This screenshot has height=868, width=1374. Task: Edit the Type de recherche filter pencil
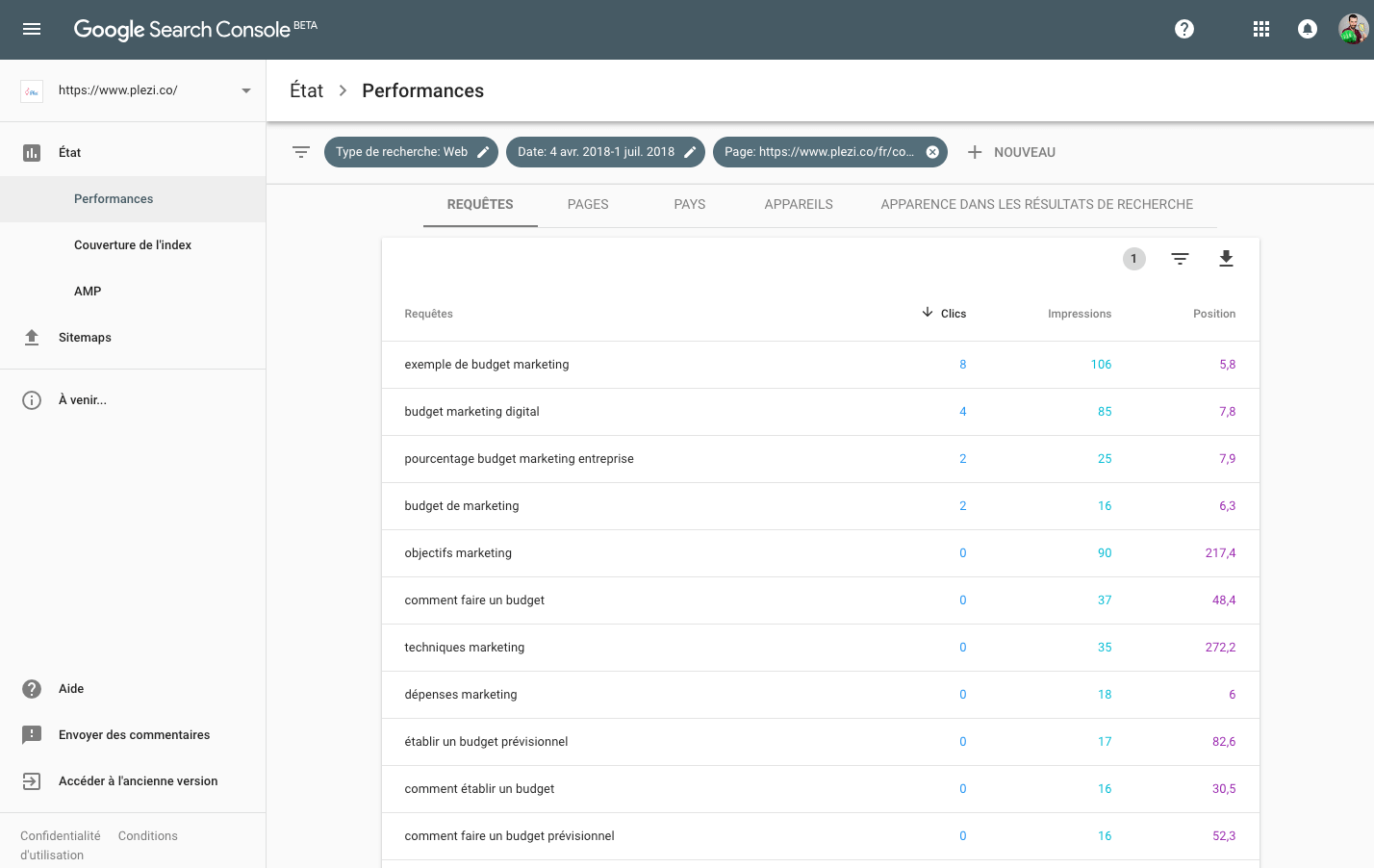click(x=483, y=152)
